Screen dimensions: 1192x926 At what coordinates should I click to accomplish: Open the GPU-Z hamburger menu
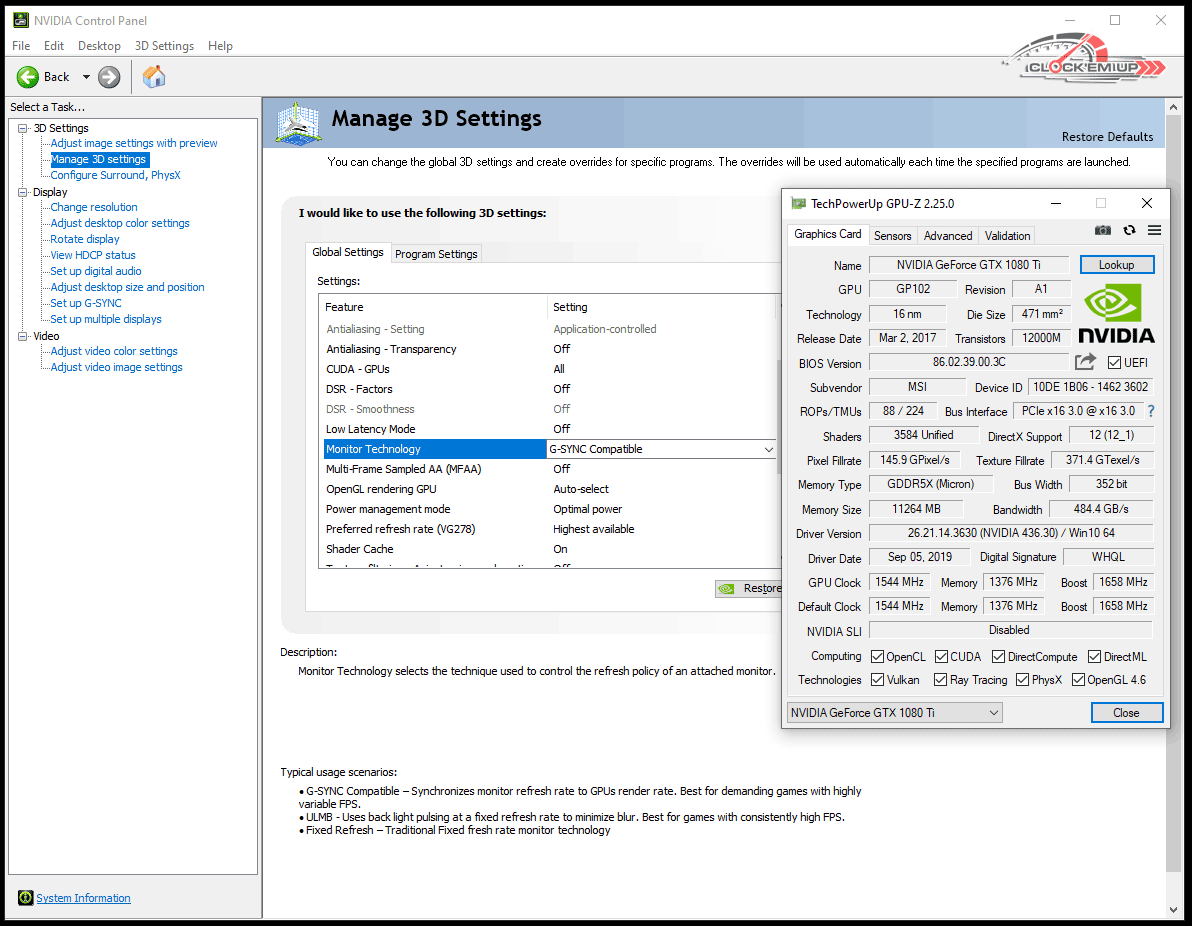pyautogui.click(x=1154, y=230)
